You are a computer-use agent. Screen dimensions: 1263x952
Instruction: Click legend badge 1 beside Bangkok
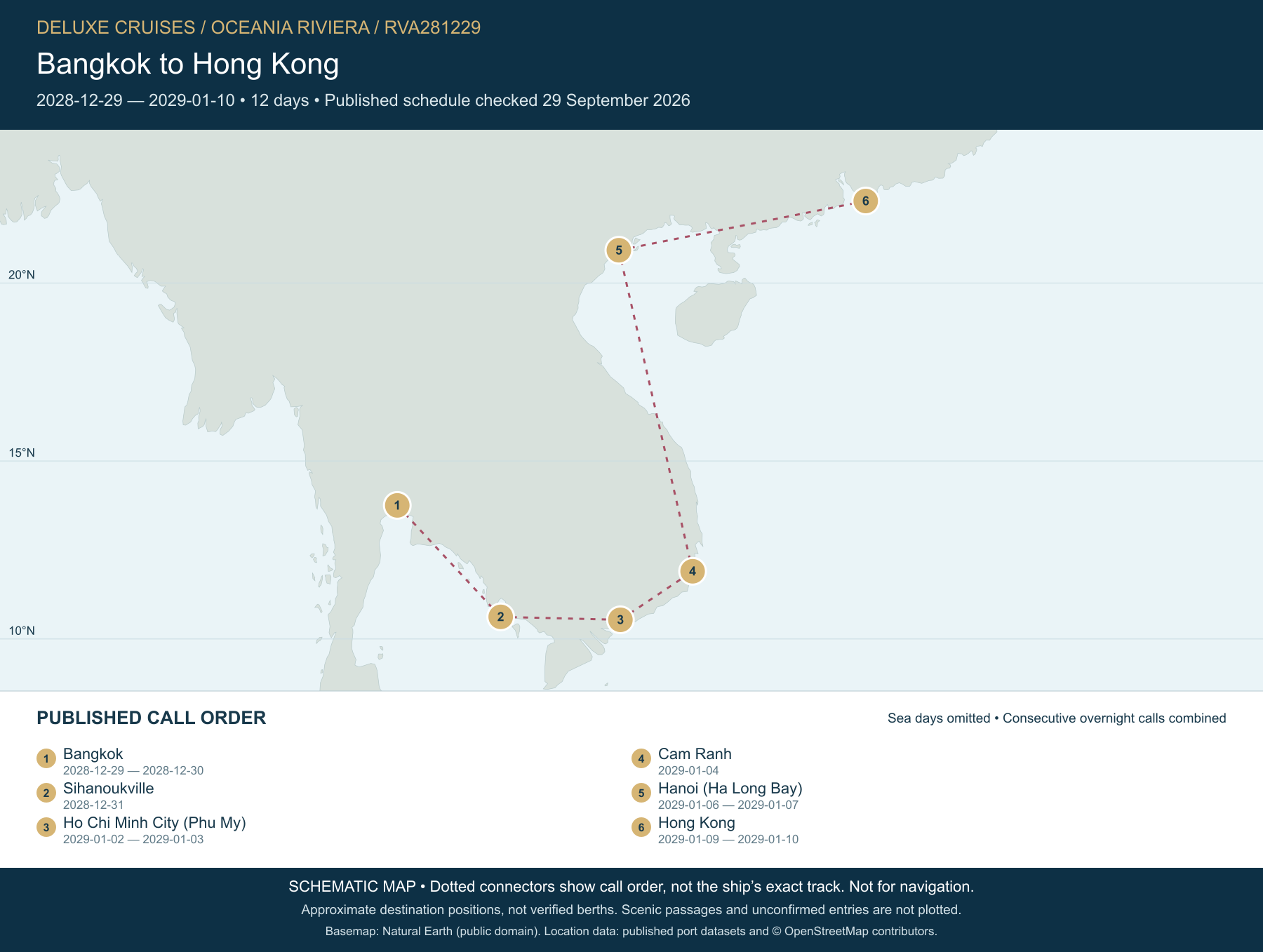click(46, 758)
